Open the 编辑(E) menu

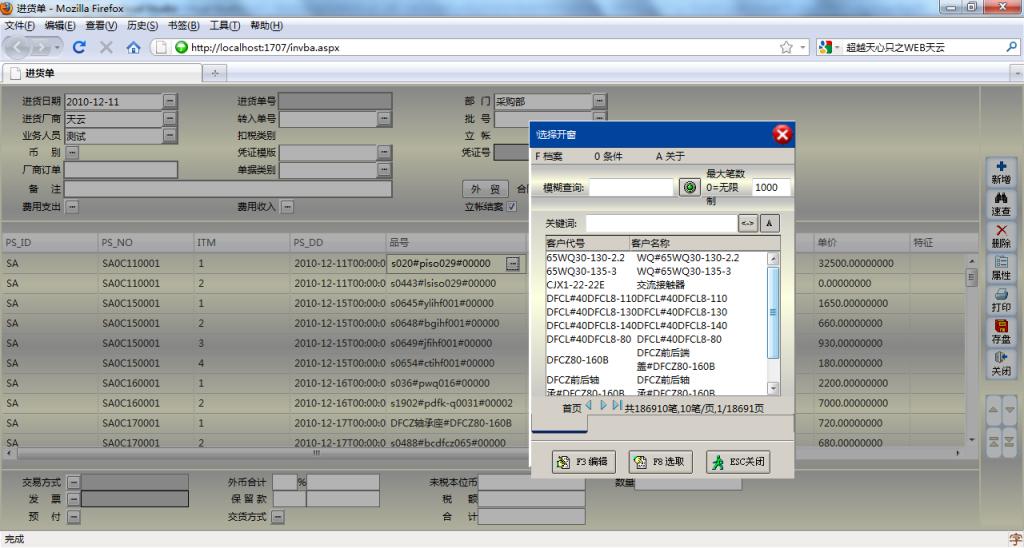[60, 25]
